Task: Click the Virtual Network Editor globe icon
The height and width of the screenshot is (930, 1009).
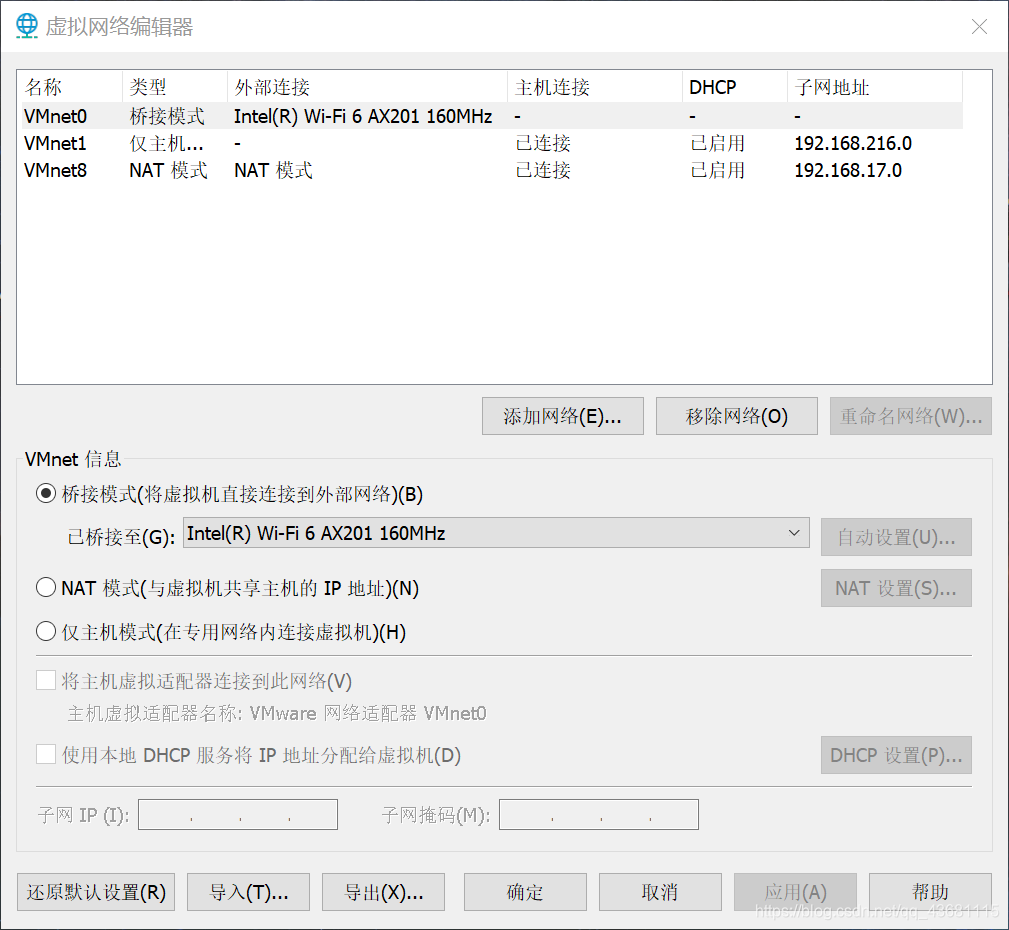Action: coord(26,26)
